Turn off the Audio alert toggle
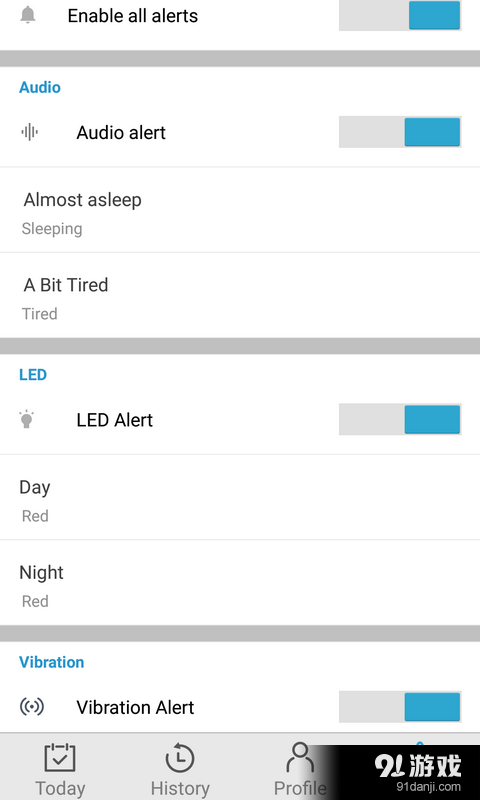 400,132
